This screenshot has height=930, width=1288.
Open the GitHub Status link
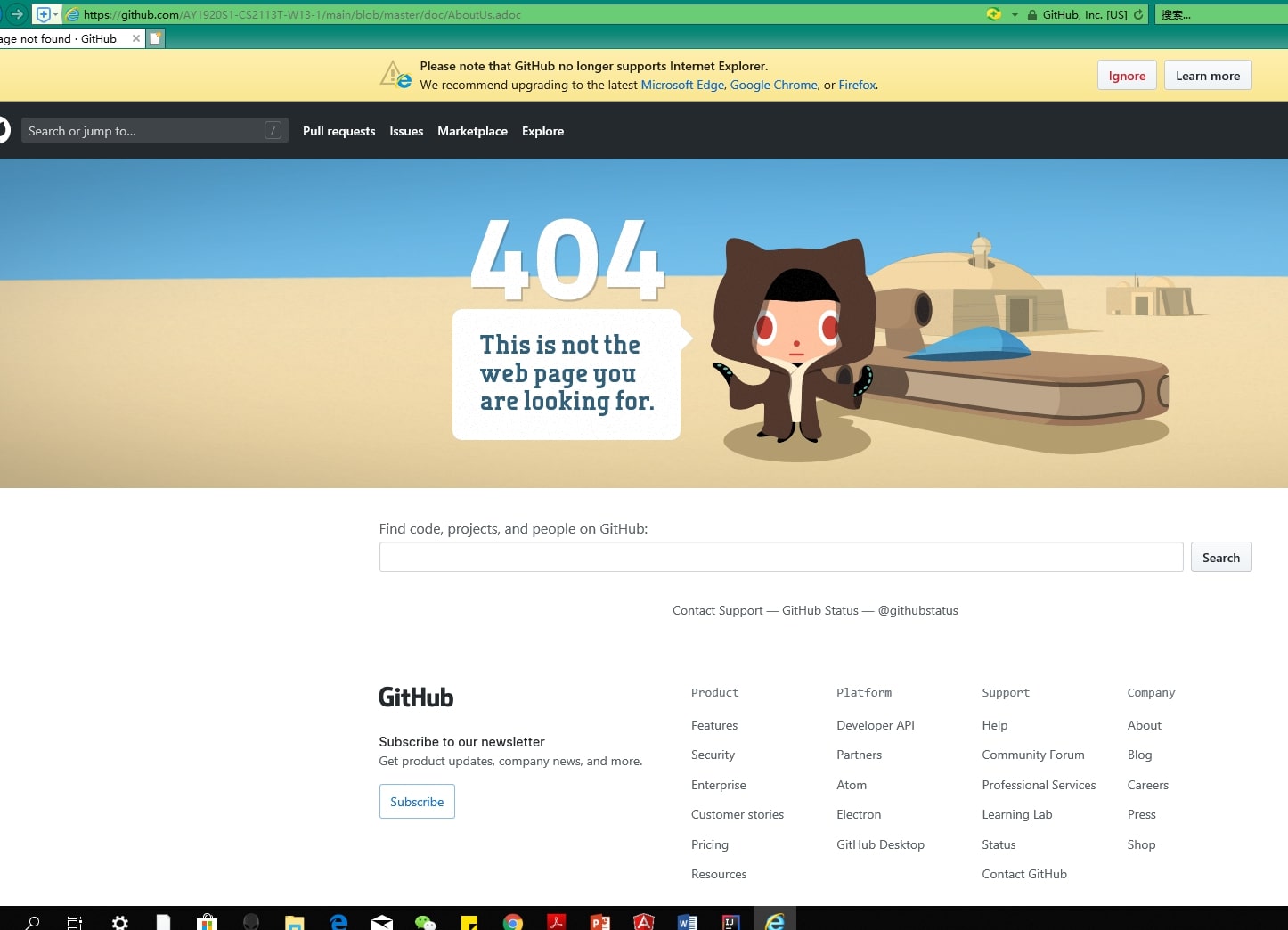pyautogui.click(x=819, y=610)
